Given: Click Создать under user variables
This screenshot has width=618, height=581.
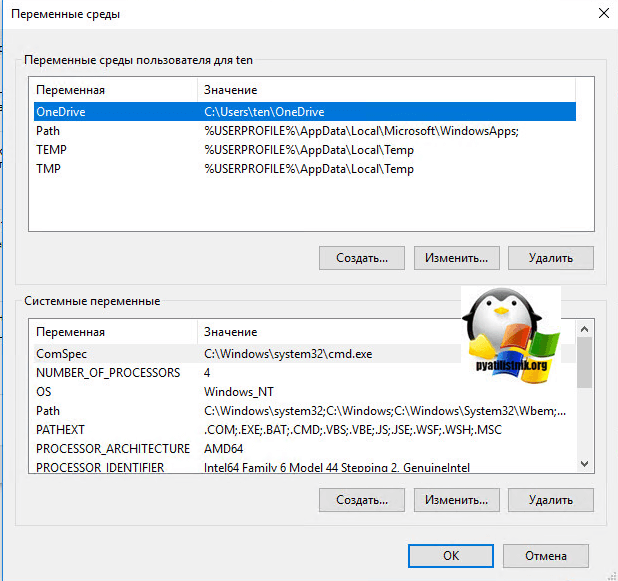Looking at the screenshot, I should 362,258.
